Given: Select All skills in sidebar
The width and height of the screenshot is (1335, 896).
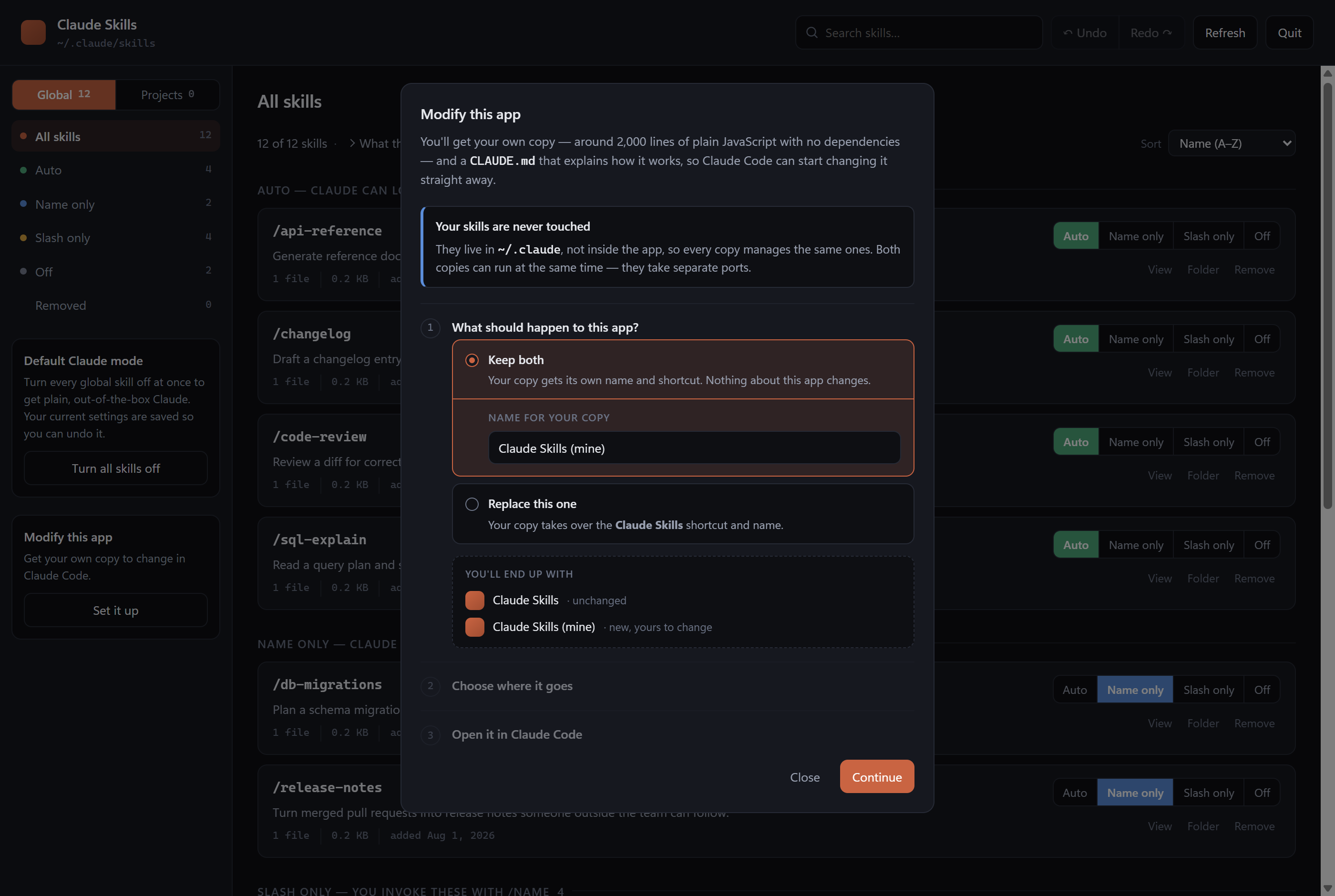Looking at the screenshot, I should (115, 136).
